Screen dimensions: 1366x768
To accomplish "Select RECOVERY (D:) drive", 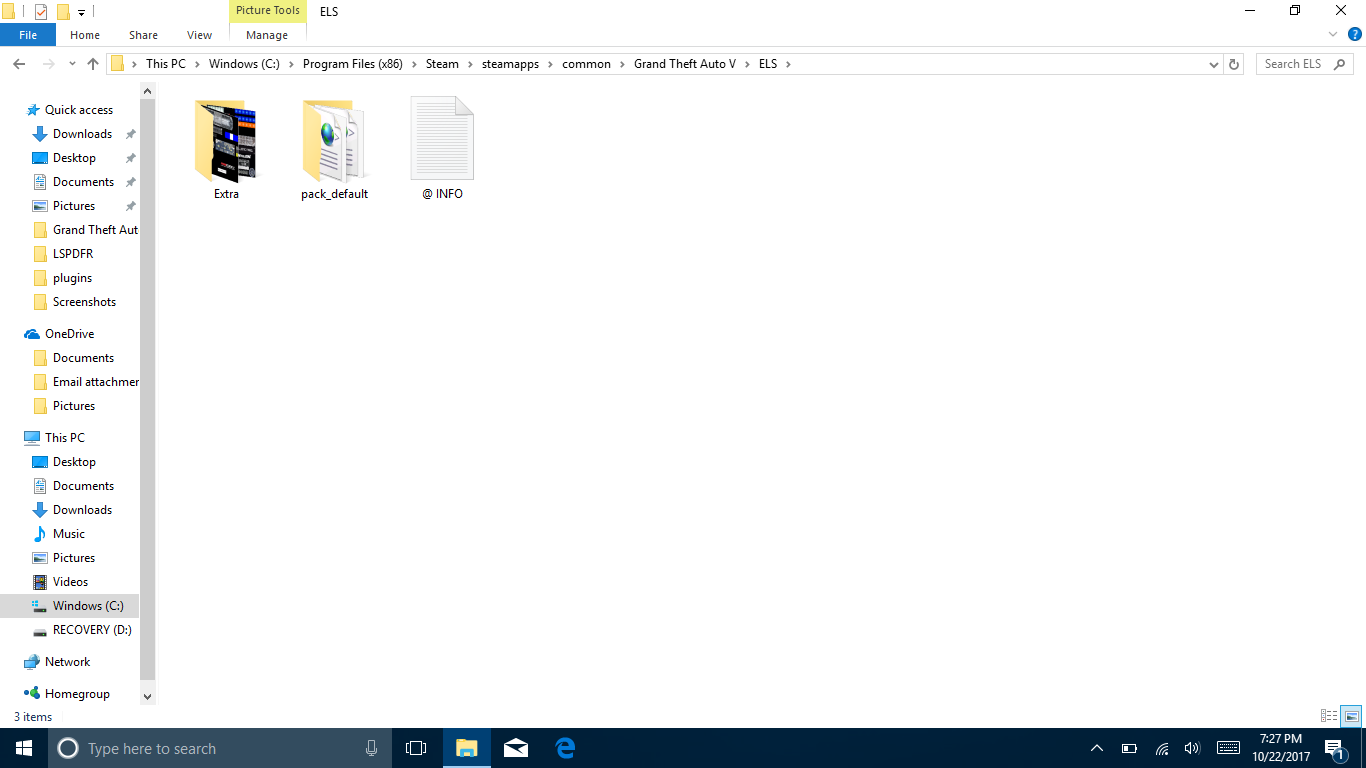I will (92, 630).
